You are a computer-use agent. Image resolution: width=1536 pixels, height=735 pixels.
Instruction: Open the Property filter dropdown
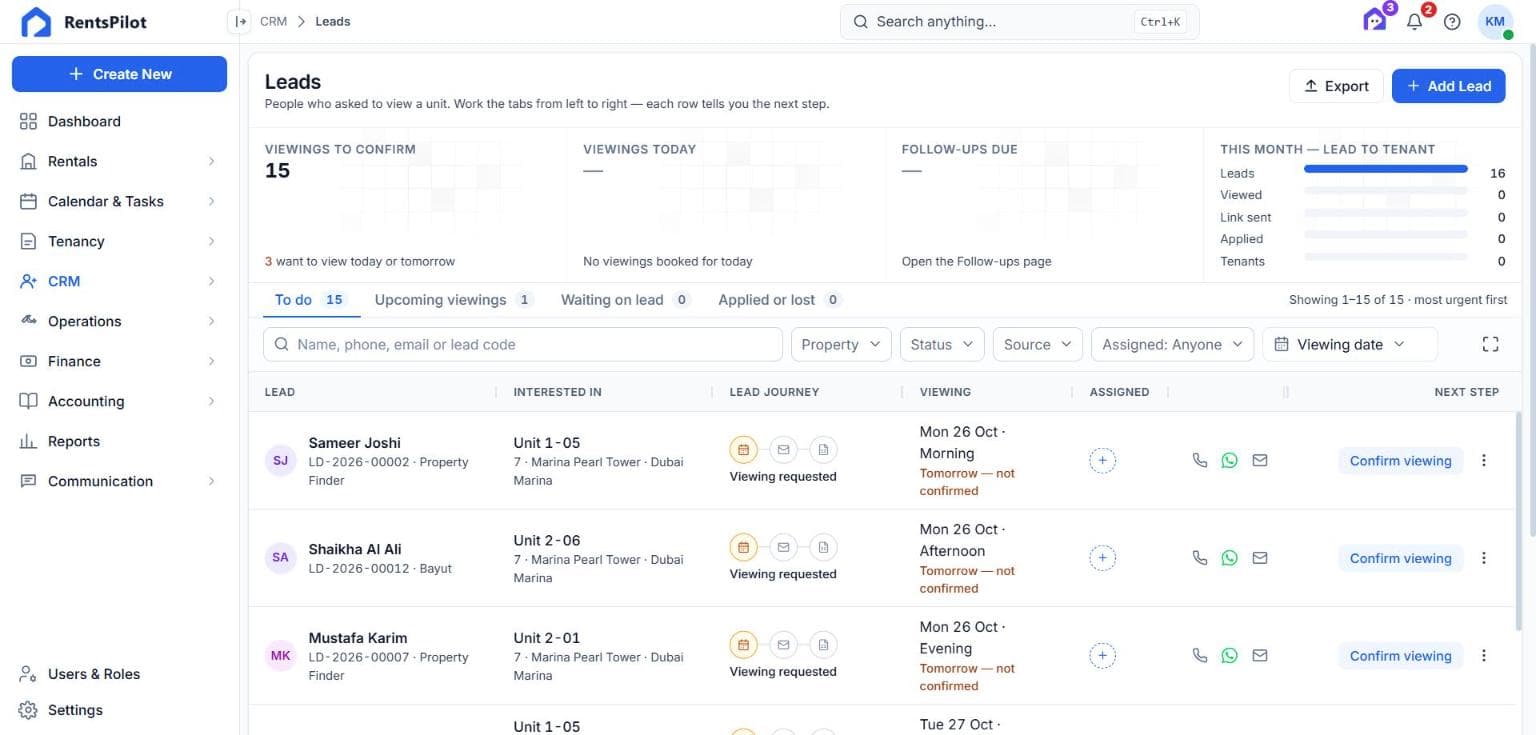(841, 344)
